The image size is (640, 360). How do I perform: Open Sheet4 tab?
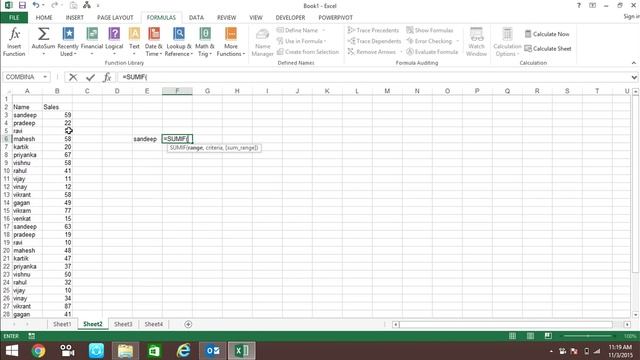[153, 324]
